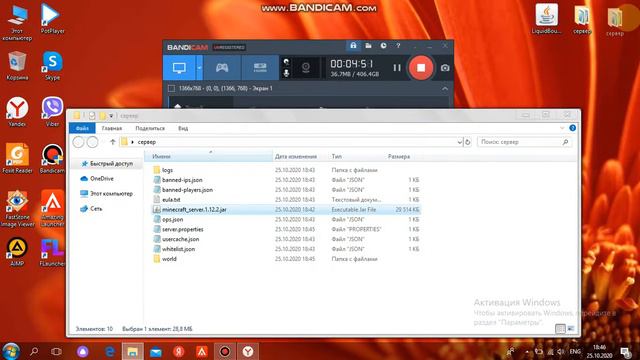Viewport: 640px width, 360px height.
Task: Open the Вид ribbon tab
Action: (x=183, y=128)
